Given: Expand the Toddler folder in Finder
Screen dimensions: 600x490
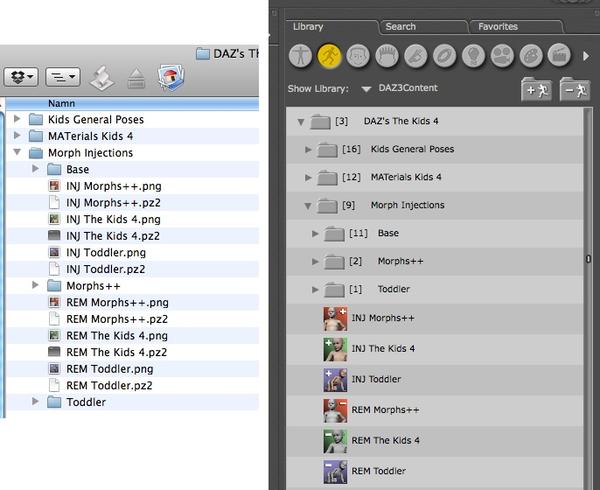Looking at the screenshot, I should tap(35, 401).
